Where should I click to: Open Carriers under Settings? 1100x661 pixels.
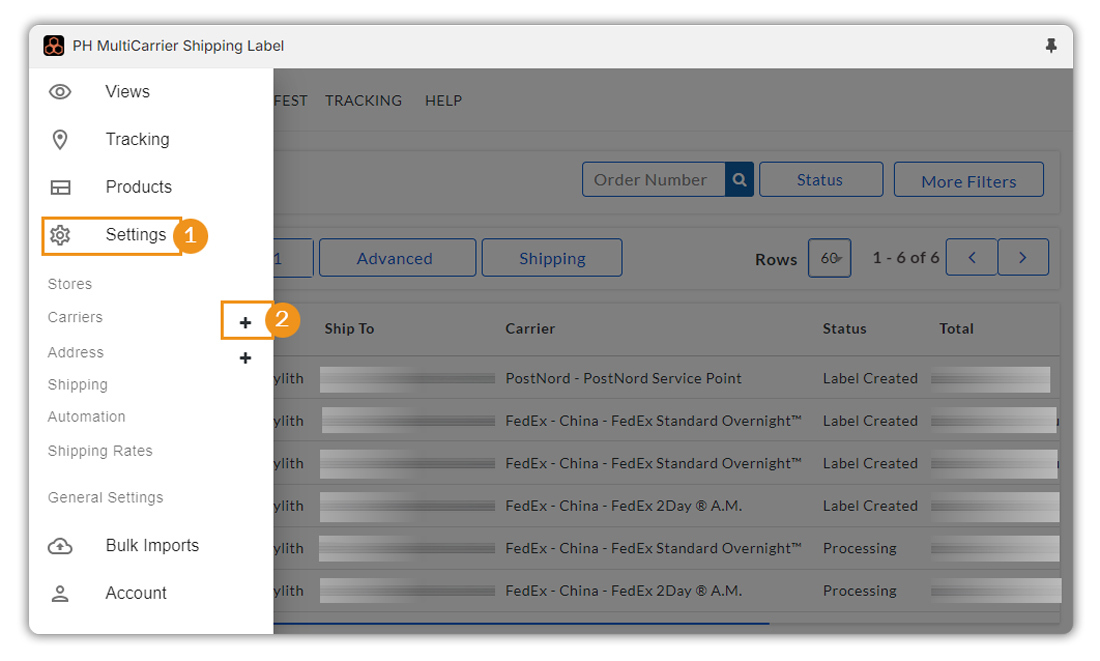click(x=75, y=317)
